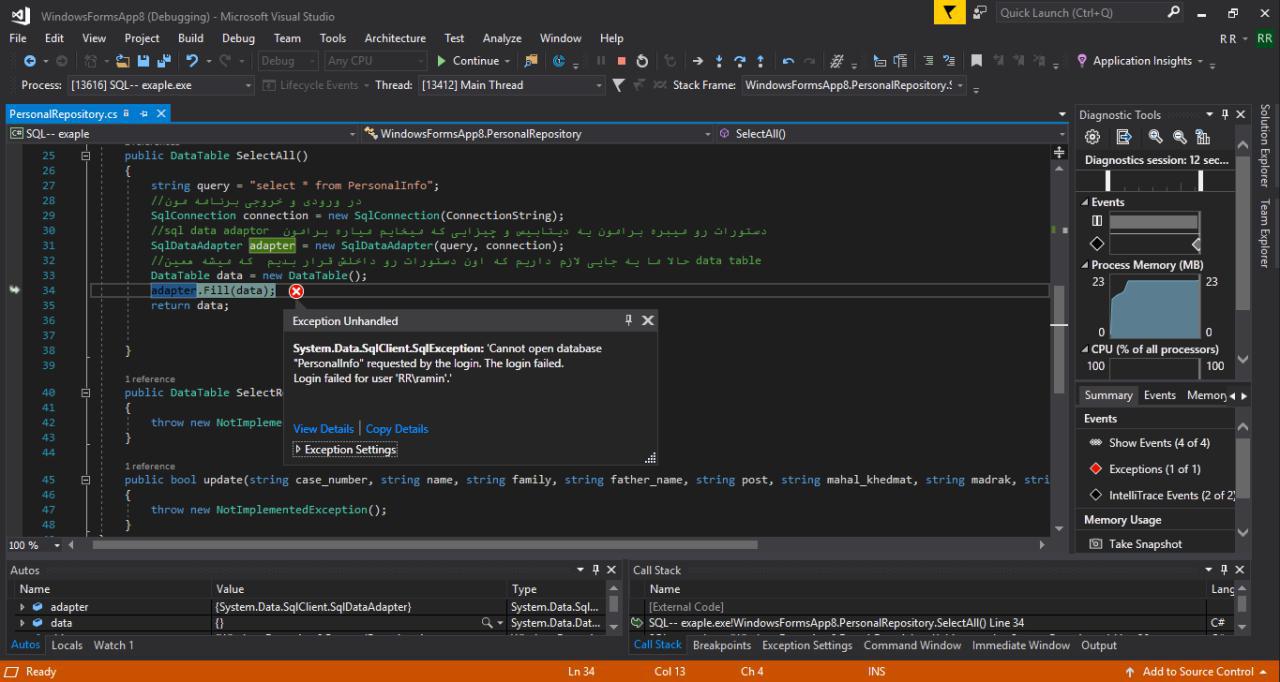
Task: Click the Step Into arrow icon
Action: (x=719, y=61)
